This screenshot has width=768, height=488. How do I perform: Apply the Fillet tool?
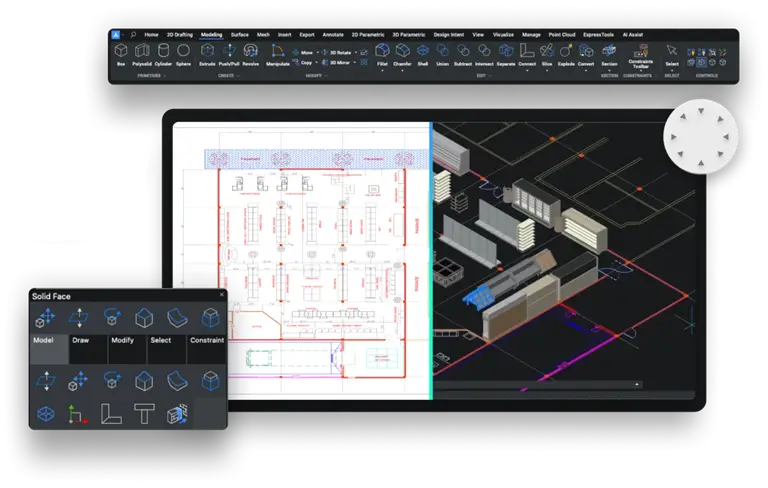(382, 54)
